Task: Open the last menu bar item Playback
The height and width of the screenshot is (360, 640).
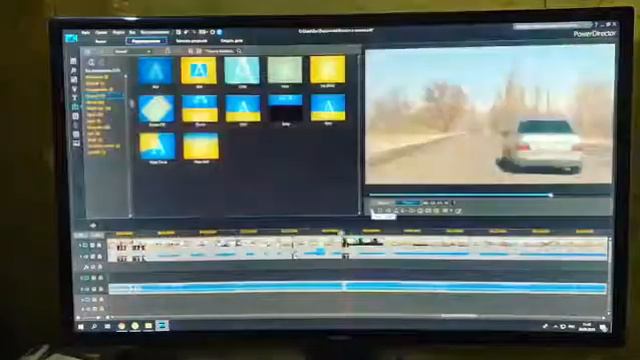Action: 155,32
